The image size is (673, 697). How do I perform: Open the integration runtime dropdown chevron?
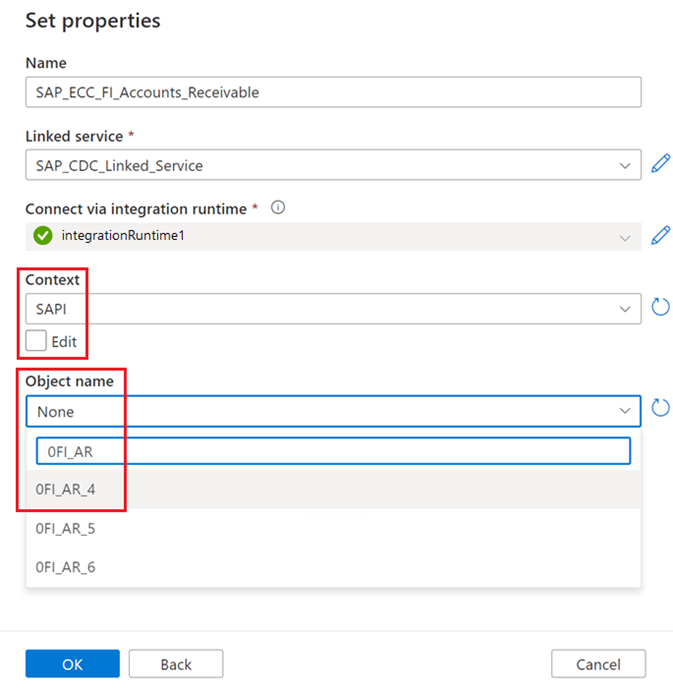625,238
